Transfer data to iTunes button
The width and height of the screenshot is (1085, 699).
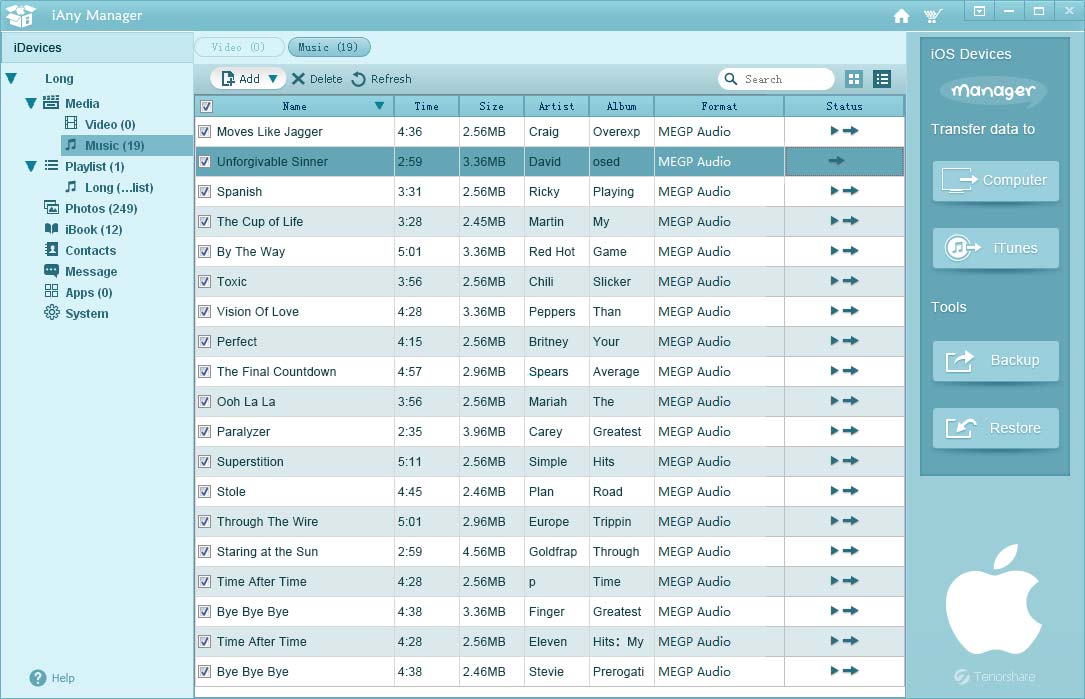tap(995, 248)
